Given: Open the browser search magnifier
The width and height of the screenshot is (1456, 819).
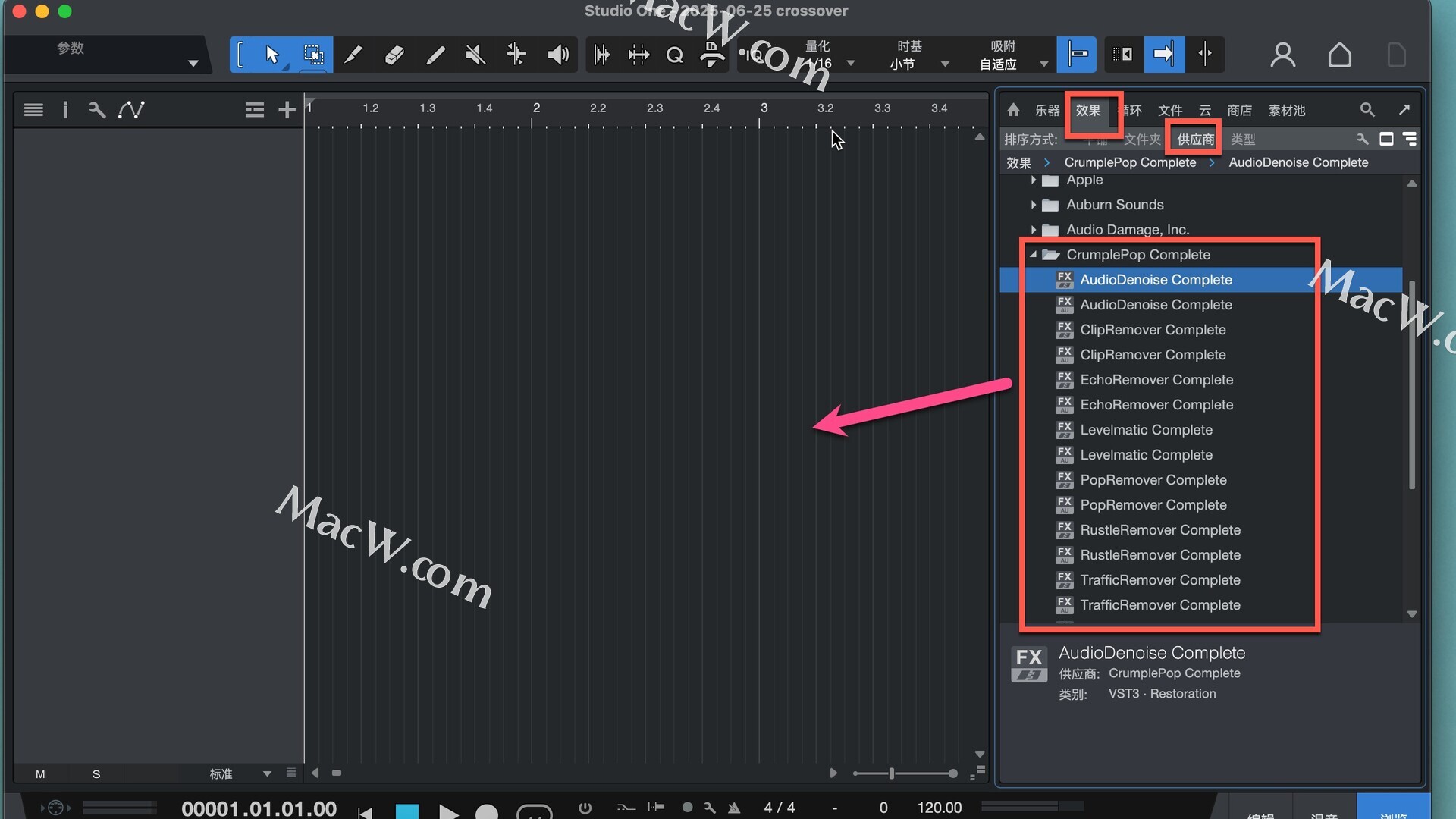Looking at the screenshot, I should click(1367, 110).
